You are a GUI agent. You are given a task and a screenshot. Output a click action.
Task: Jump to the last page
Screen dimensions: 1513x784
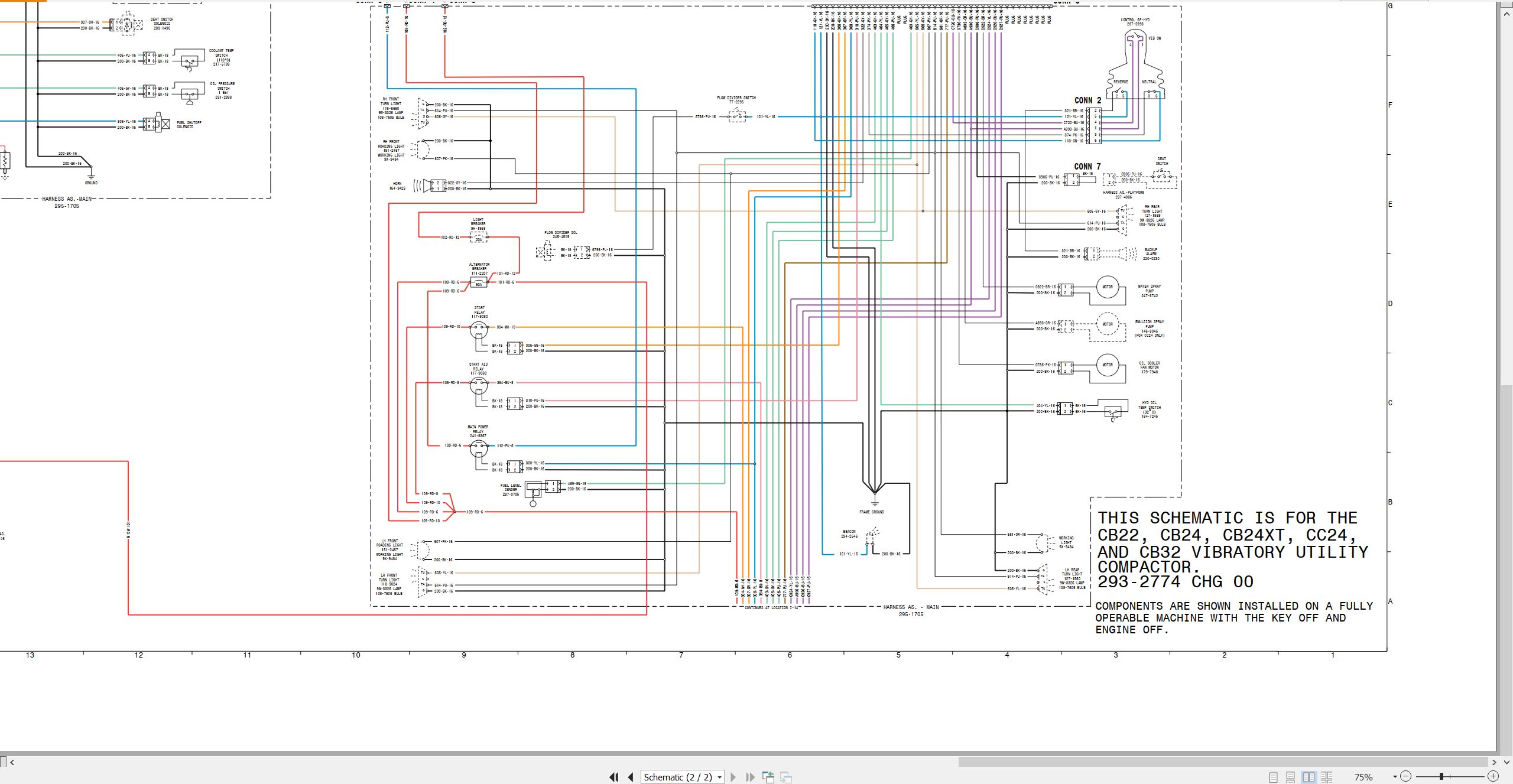coord(751,777)
